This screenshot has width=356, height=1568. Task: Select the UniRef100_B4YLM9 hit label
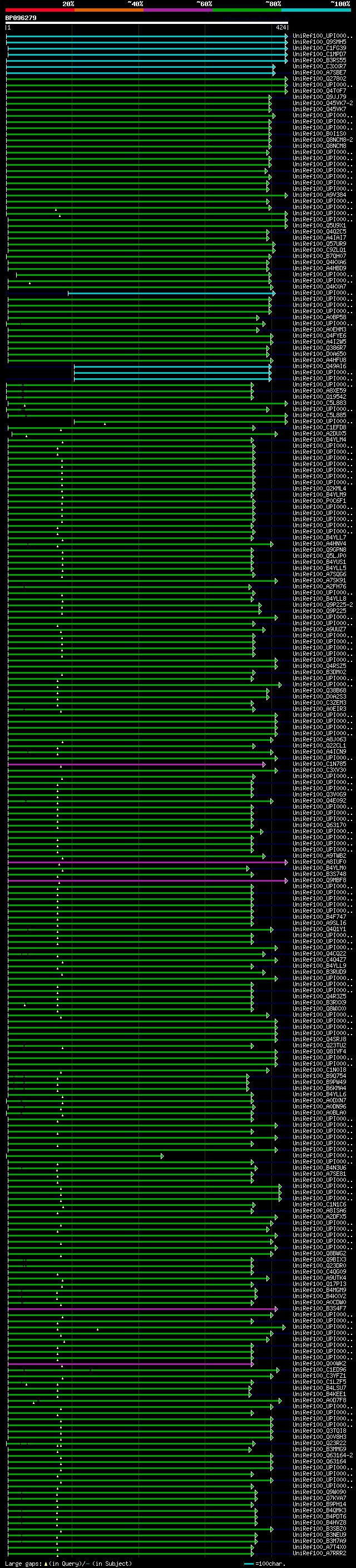[x=319, y=495]
